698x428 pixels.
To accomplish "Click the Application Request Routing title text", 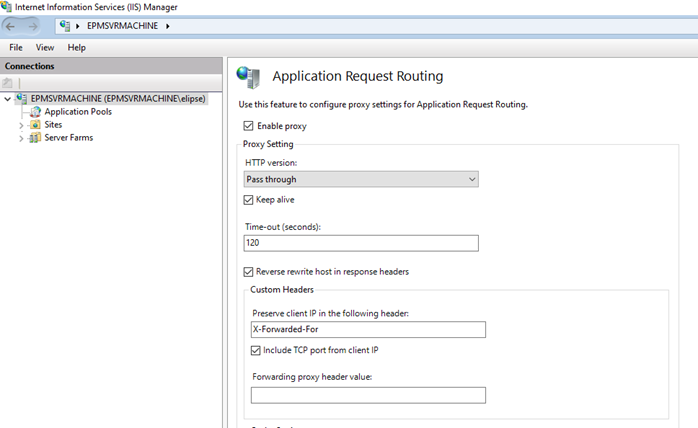I will [358, 76].
